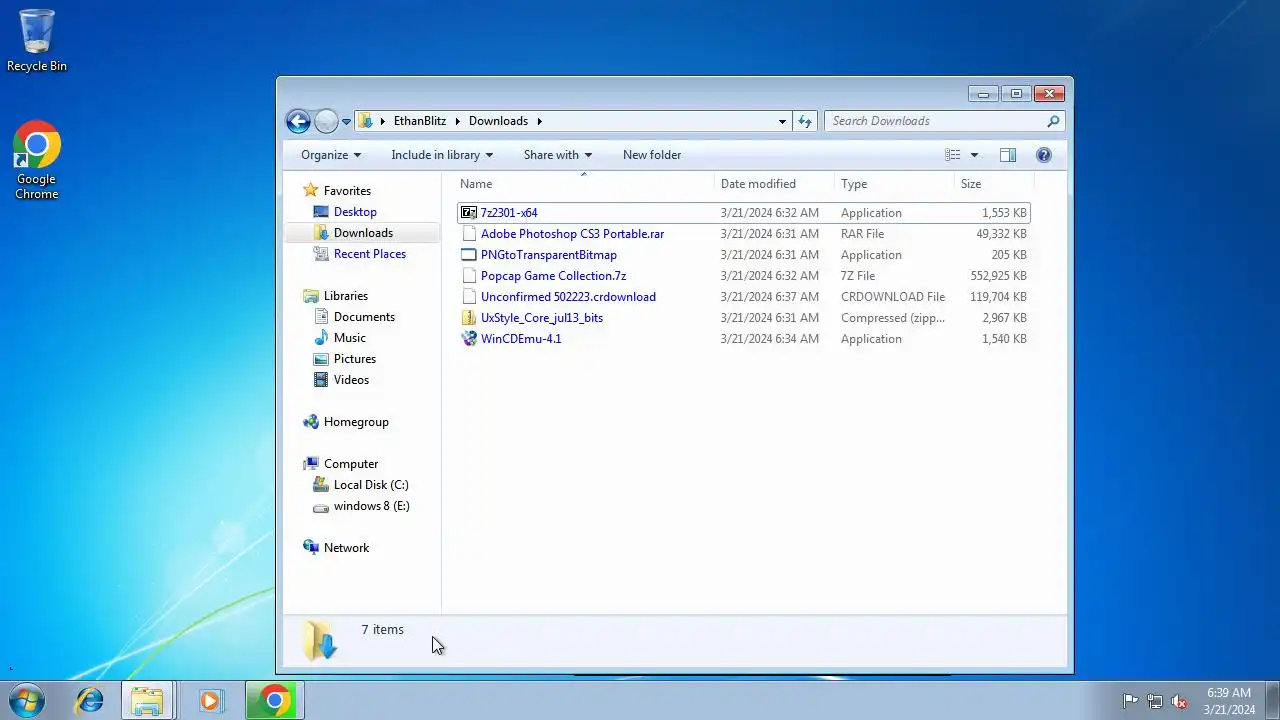1280x720 pixels.
Task: Click the Computer group header
Action: tap(350, 464)
